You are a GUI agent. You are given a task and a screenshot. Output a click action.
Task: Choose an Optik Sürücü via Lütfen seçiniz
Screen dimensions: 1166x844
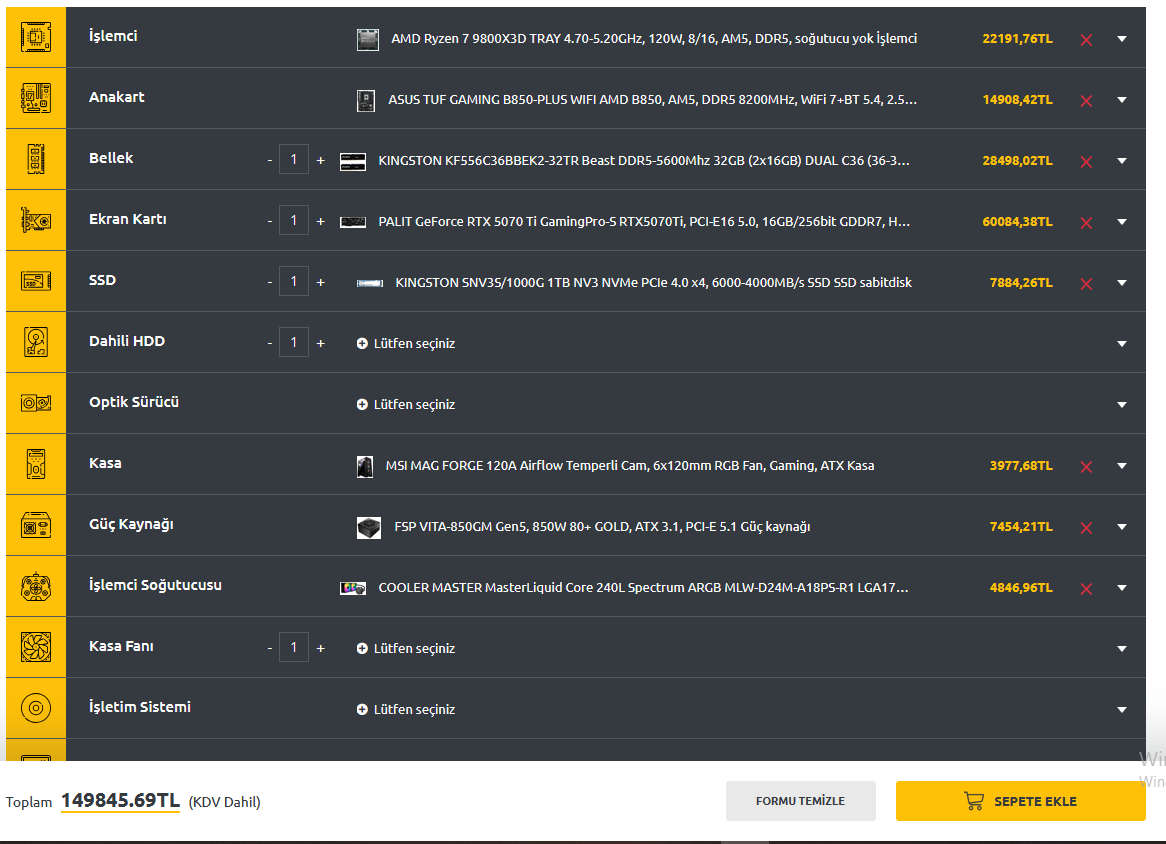tap(406, 405)
